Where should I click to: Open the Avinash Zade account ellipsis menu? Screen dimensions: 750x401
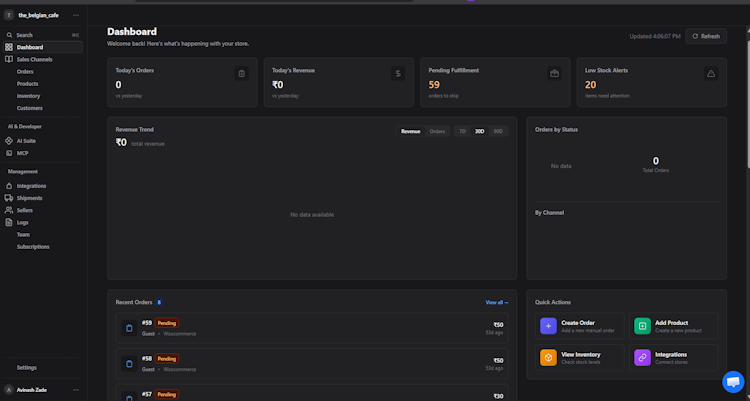click(76, 390)
